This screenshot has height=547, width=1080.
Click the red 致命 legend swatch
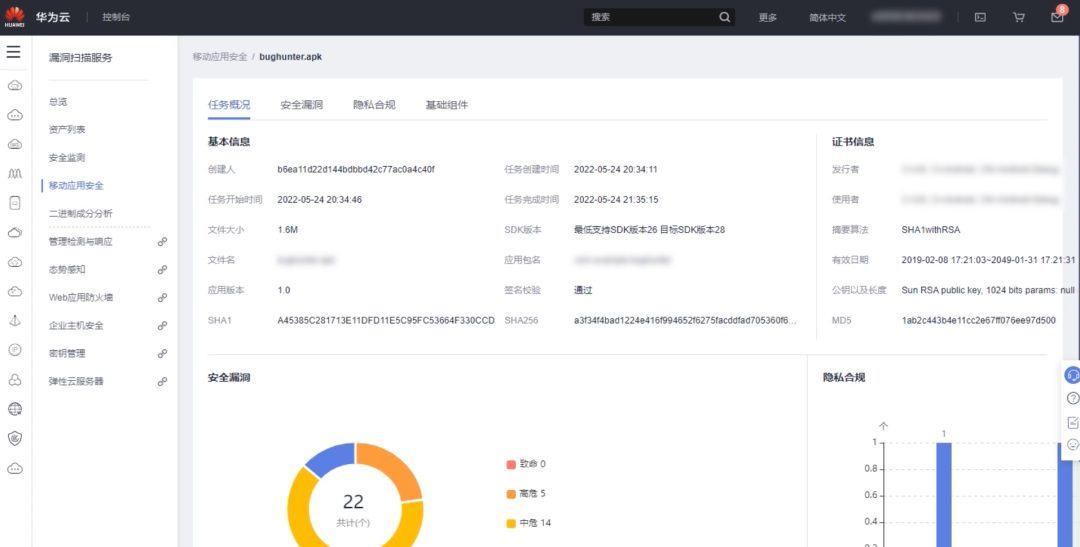[x=511, y=464]
